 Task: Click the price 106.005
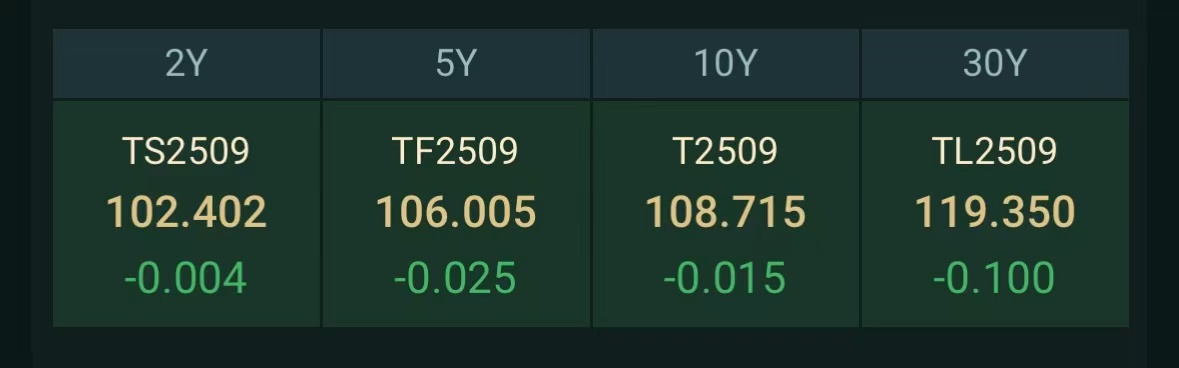coord(456,212)
